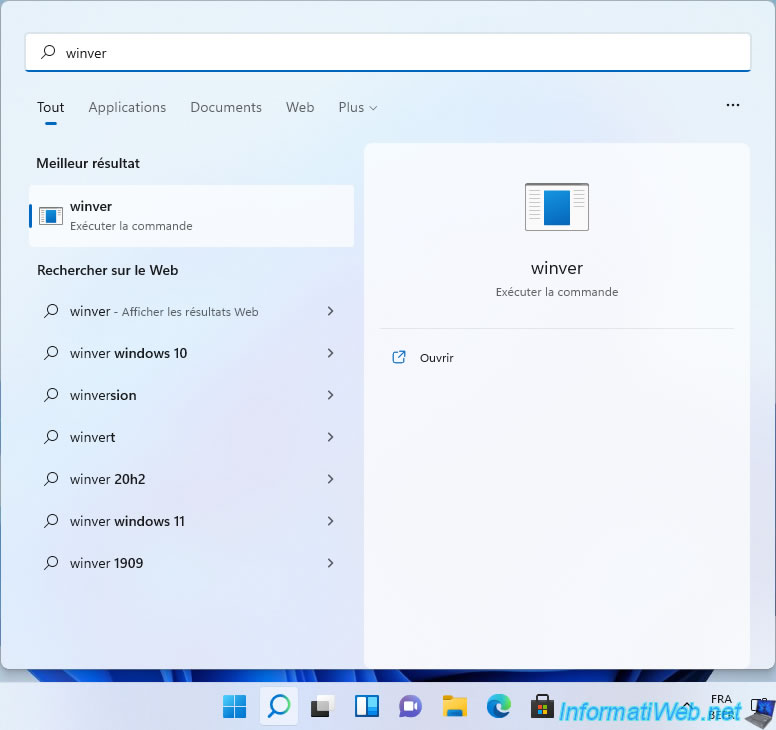Expand arrow next to winver 1909
Image resolution: width=776 pixels, height=730 pixels.
(331, 563)
